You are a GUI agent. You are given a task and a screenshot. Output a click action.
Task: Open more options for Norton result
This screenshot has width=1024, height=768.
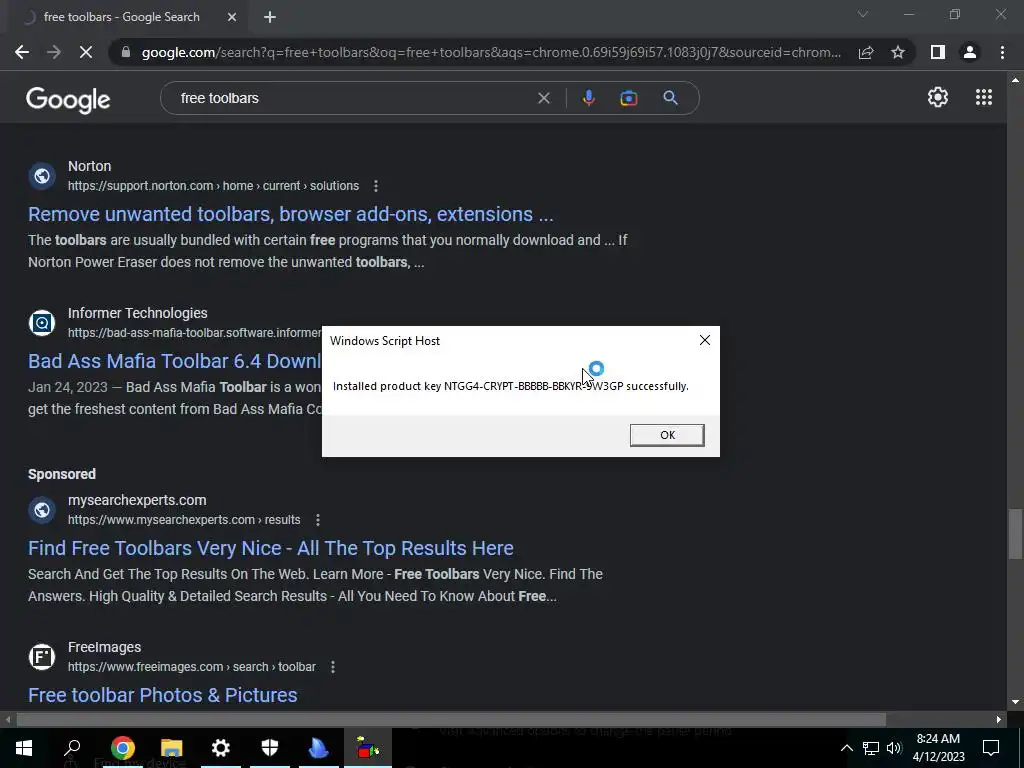(376, 186)
